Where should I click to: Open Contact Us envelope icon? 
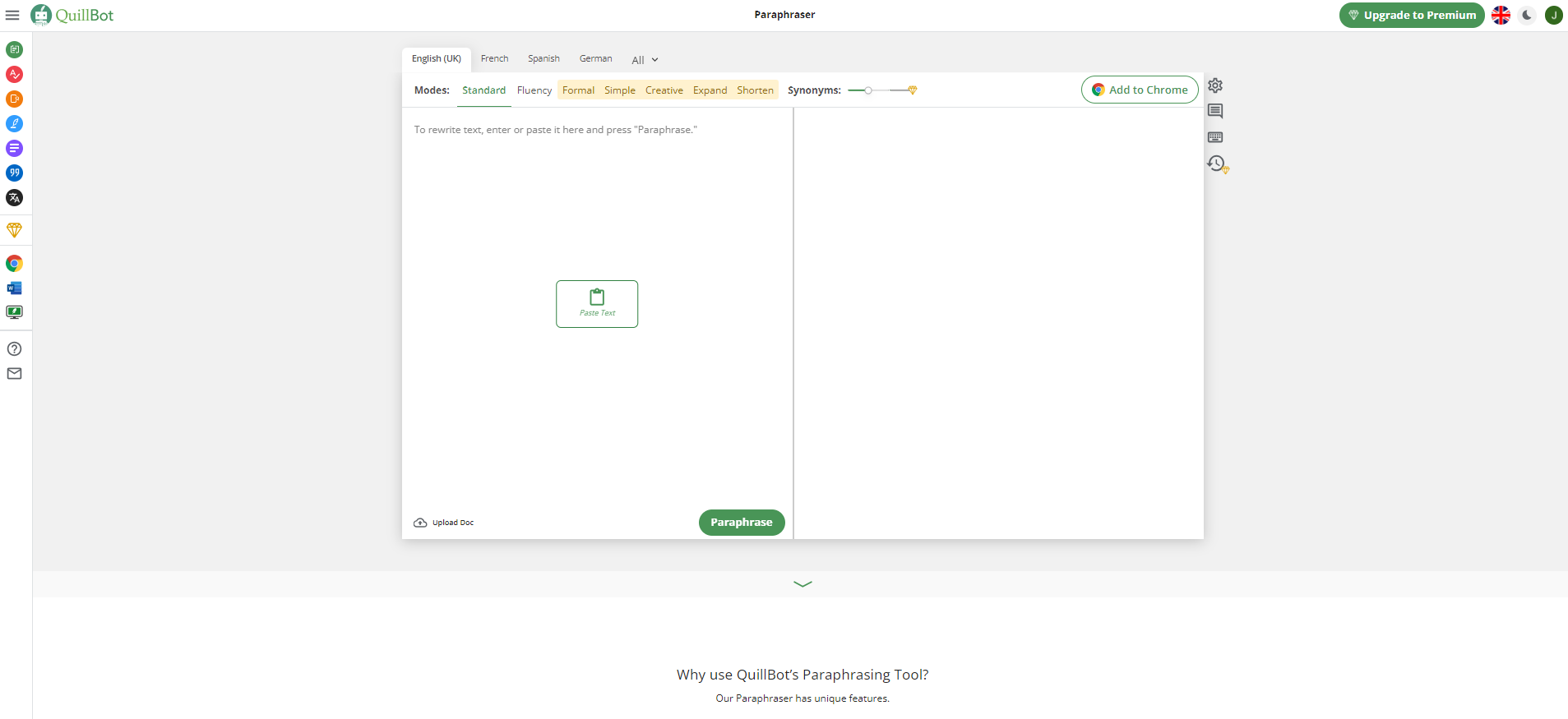click(14, 374)
